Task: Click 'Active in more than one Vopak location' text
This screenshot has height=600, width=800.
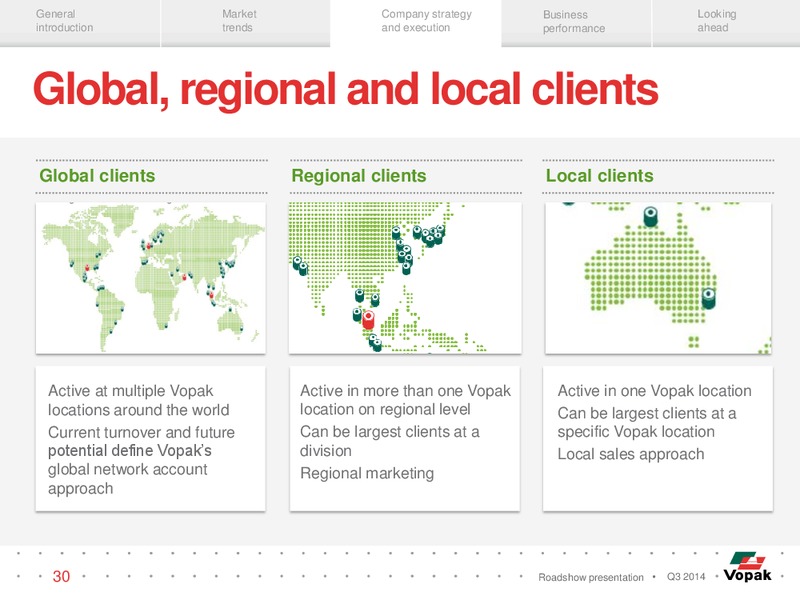Action: 405,400
